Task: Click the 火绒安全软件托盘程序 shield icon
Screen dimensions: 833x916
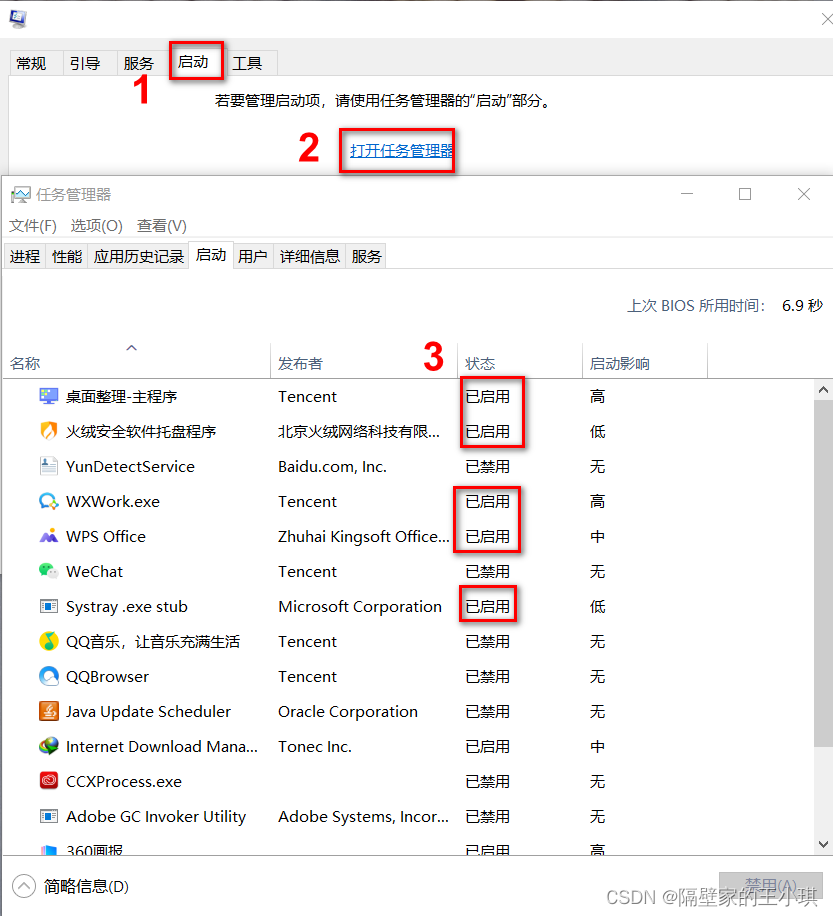Action: (48, 431)
